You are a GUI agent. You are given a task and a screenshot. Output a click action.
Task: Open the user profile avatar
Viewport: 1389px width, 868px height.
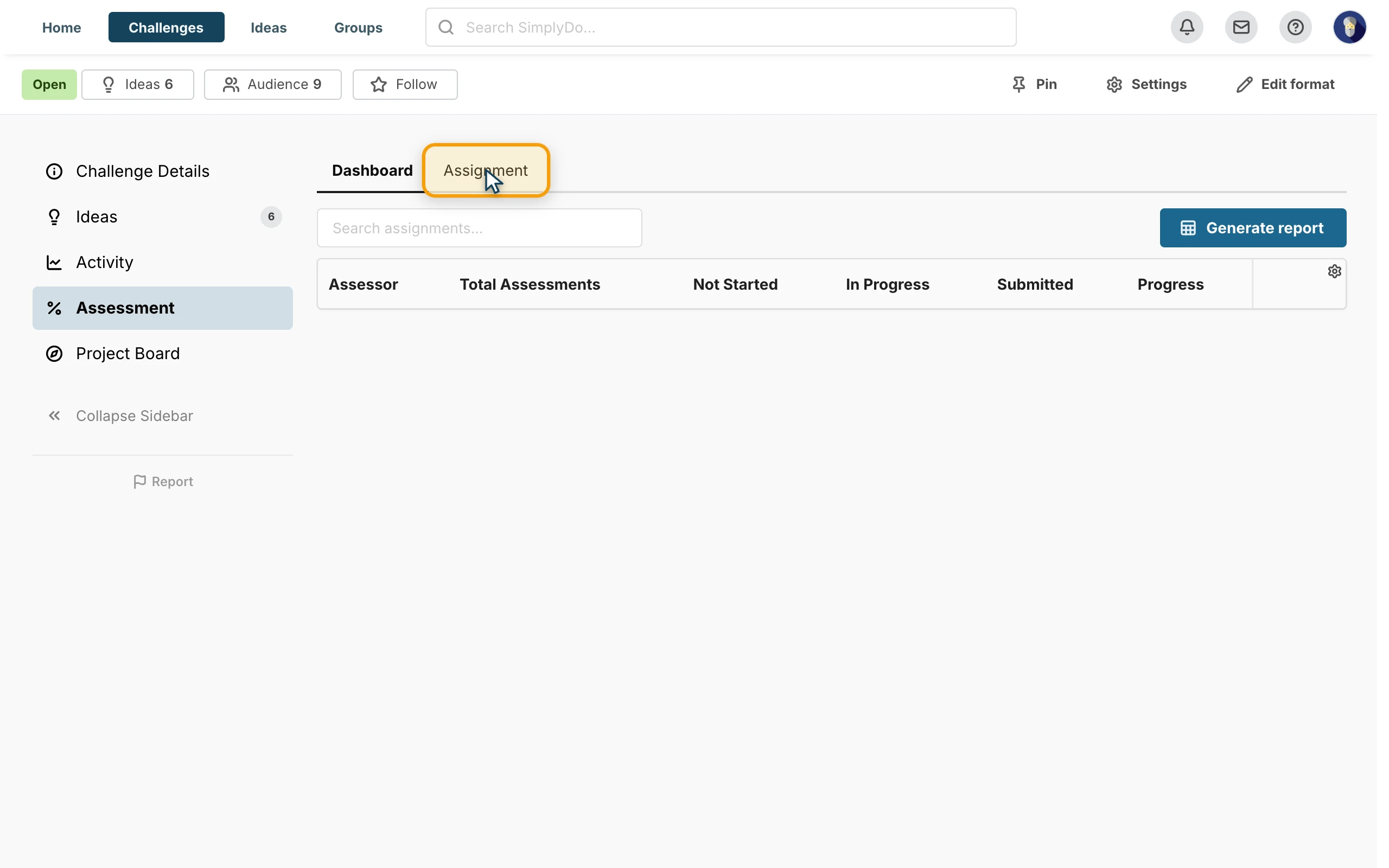click(x=1349, y=27)
